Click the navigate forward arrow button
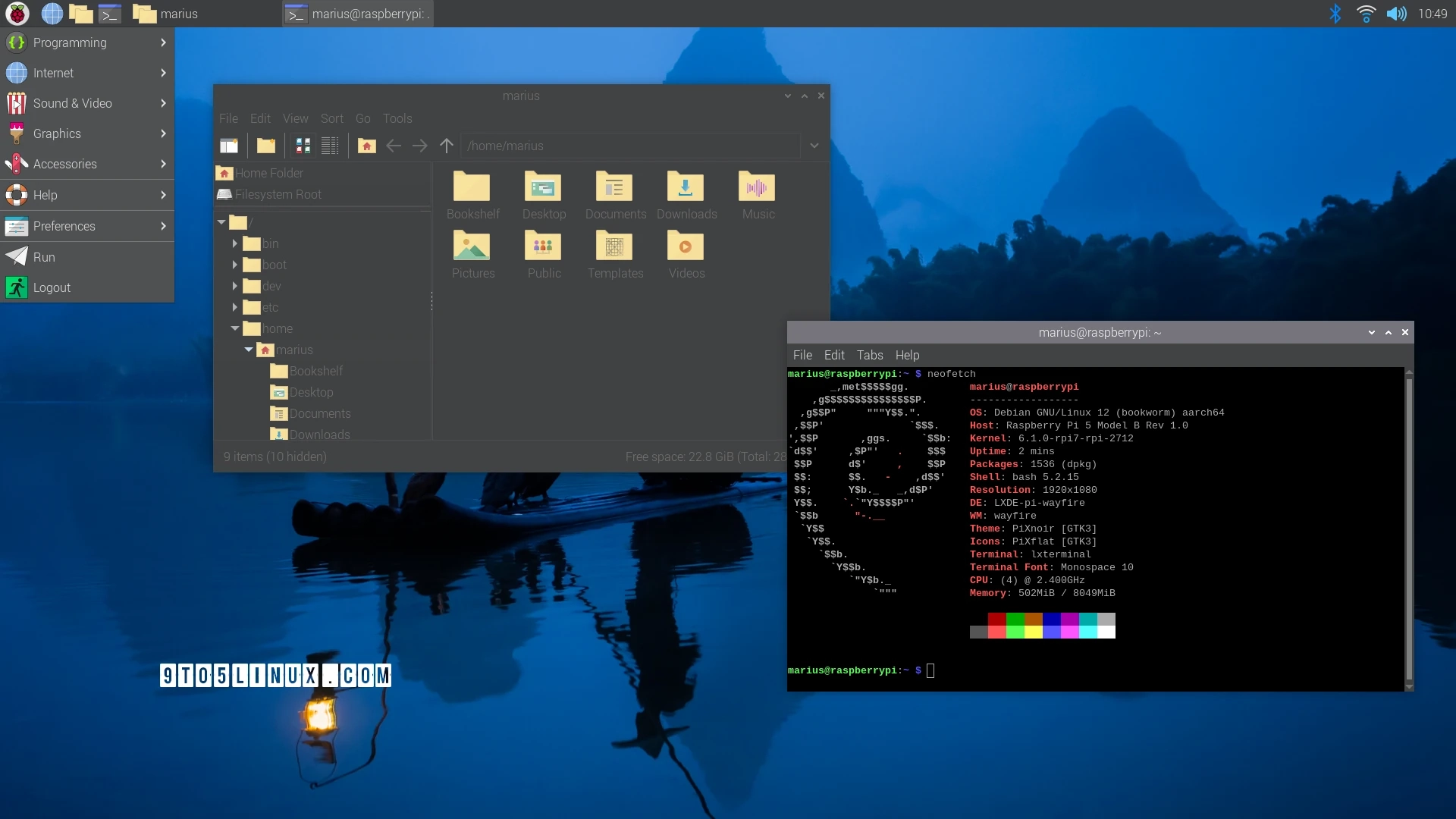Viewport: 1456px width, 819px height. (420, 145)
